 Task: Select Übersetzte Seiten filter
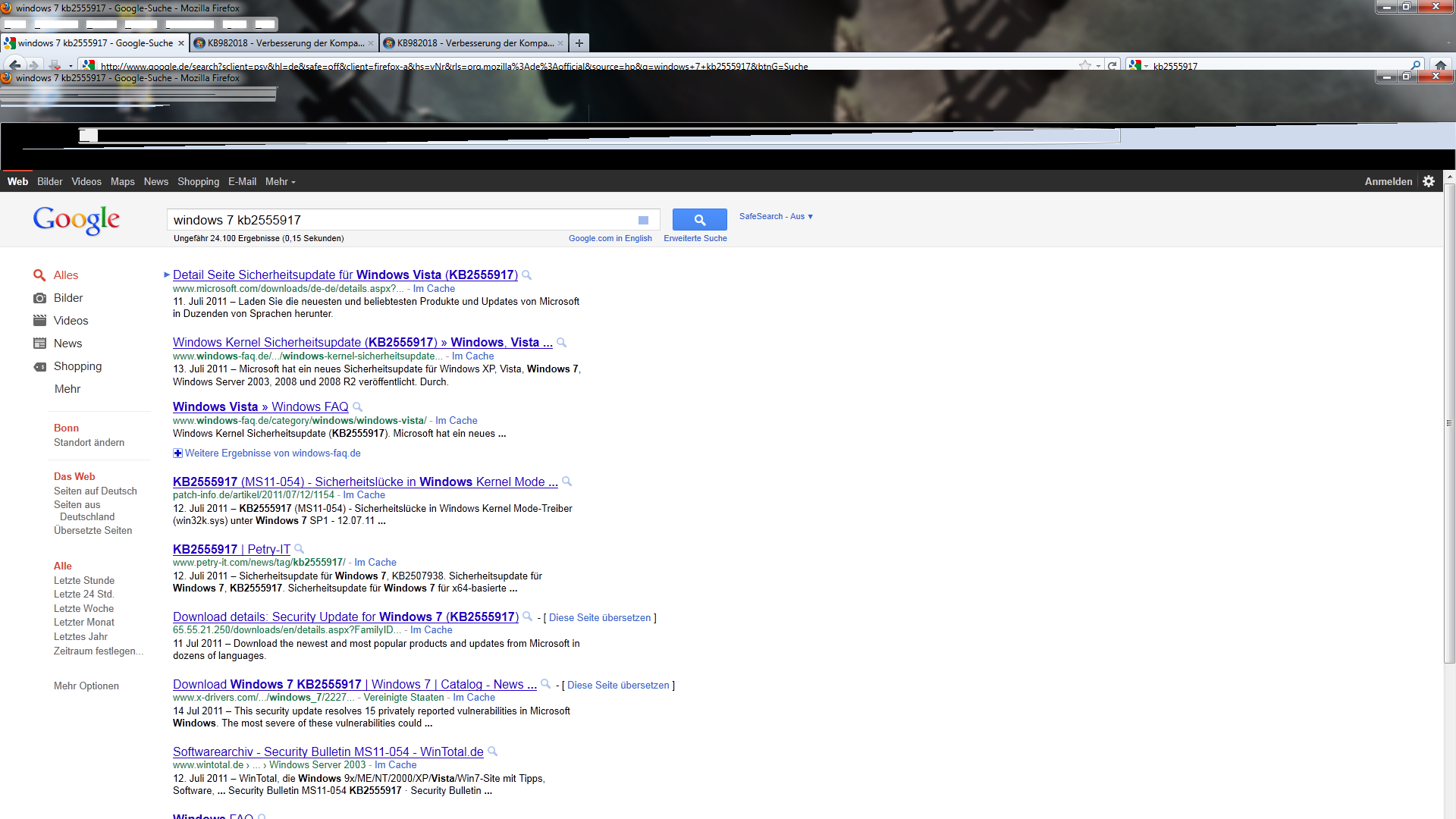93,531
